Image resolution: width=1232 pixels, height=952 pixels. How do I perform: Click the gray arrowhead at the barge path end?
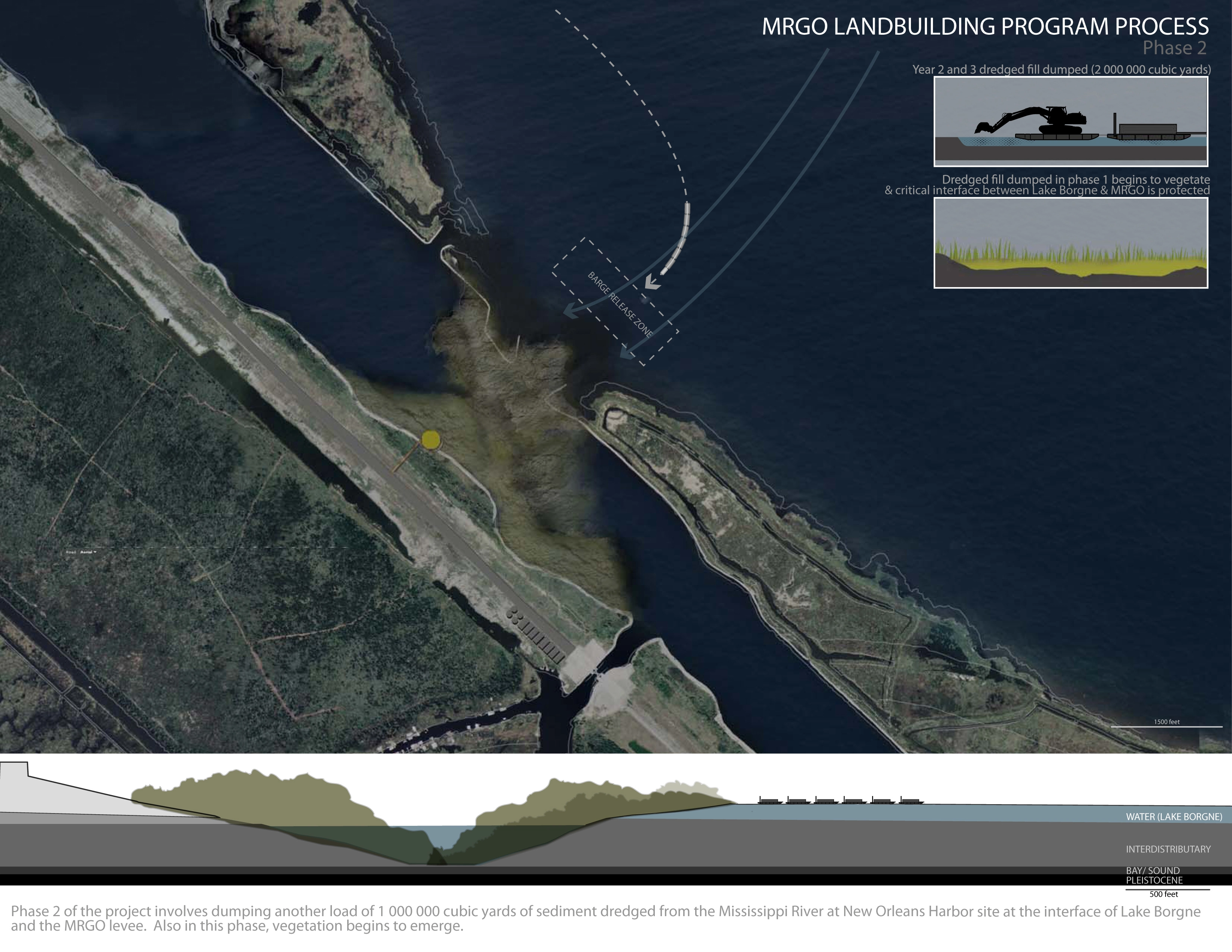(x=651, y=281)
